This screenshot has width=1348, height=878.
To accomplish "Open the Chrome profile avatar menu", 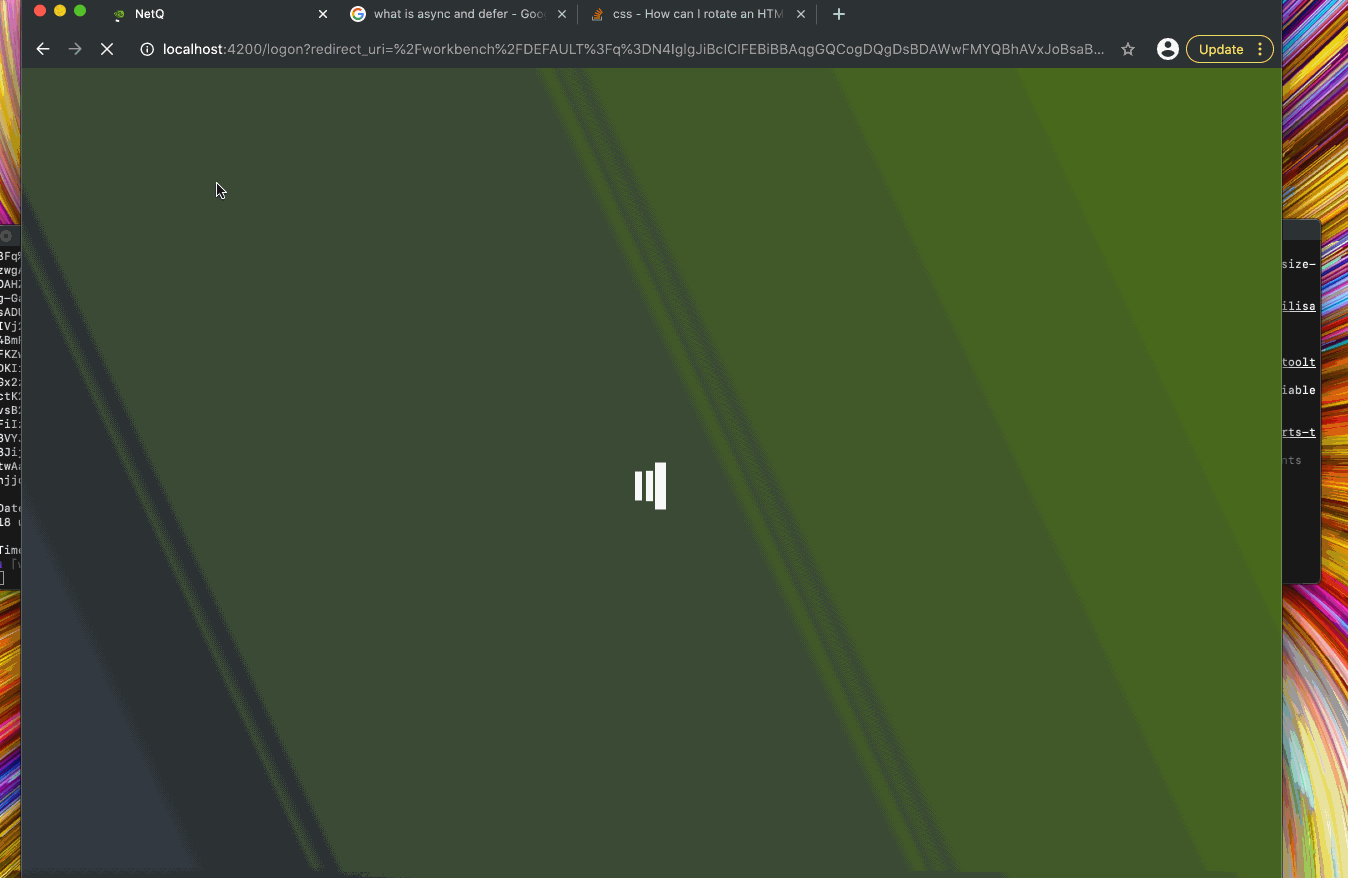I will point(1167,49).
